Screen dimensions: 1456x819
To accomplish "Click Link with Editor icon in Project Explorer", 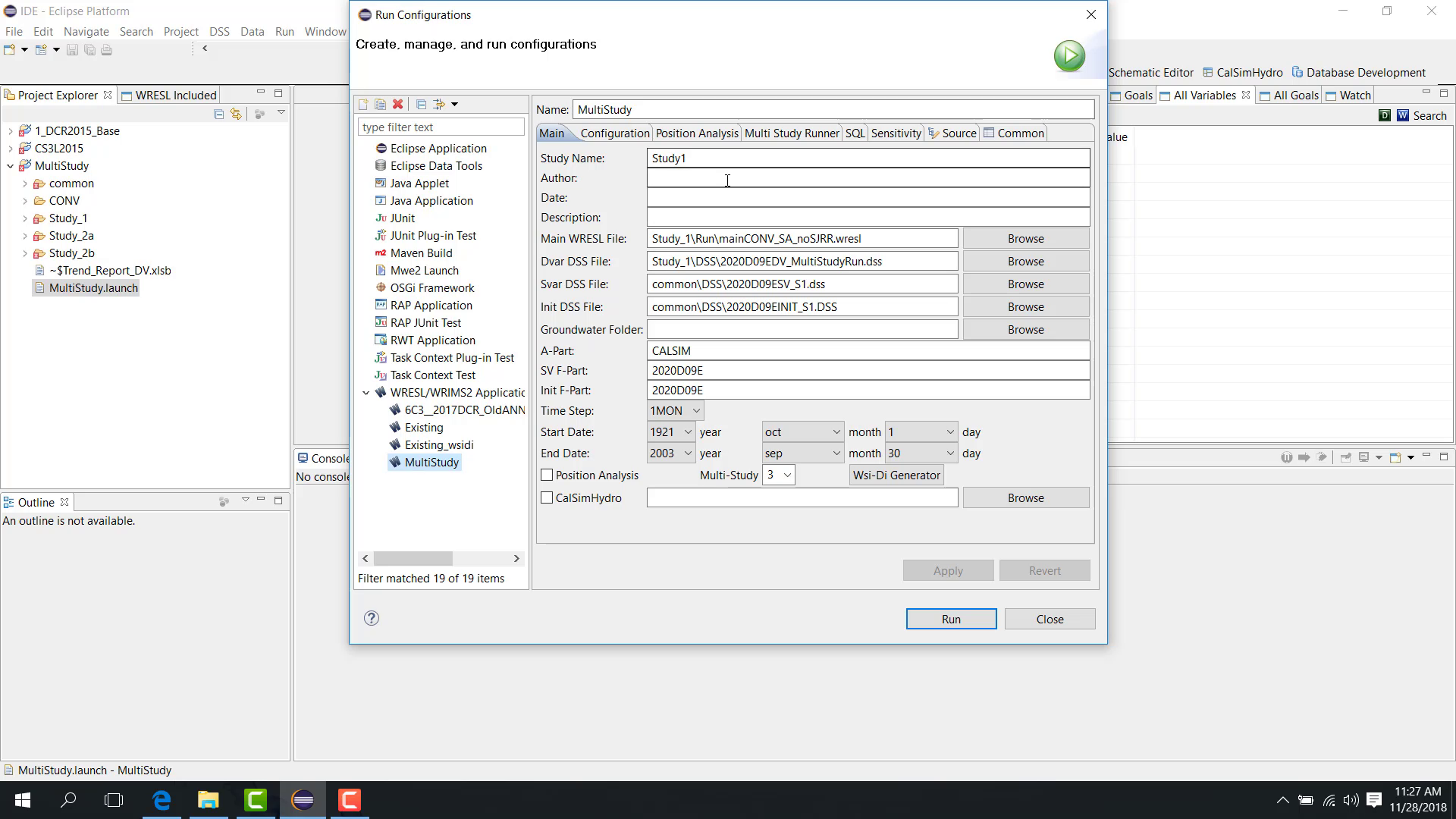I will pyautogui.click(x=237, y=114).
